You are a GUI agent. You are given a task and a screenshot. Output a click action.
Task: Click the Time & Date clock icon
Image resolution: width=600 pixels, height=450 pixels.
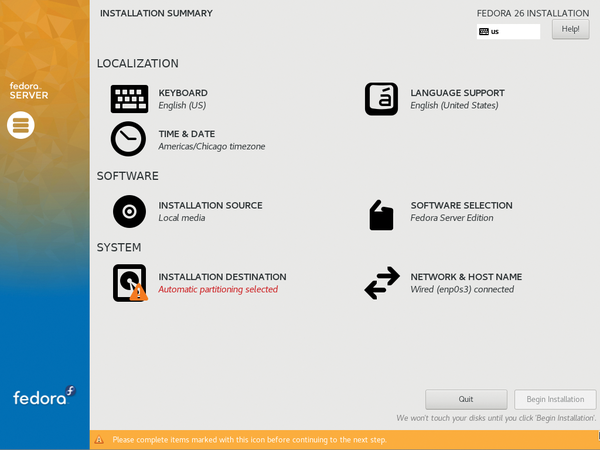click(128, 139)
